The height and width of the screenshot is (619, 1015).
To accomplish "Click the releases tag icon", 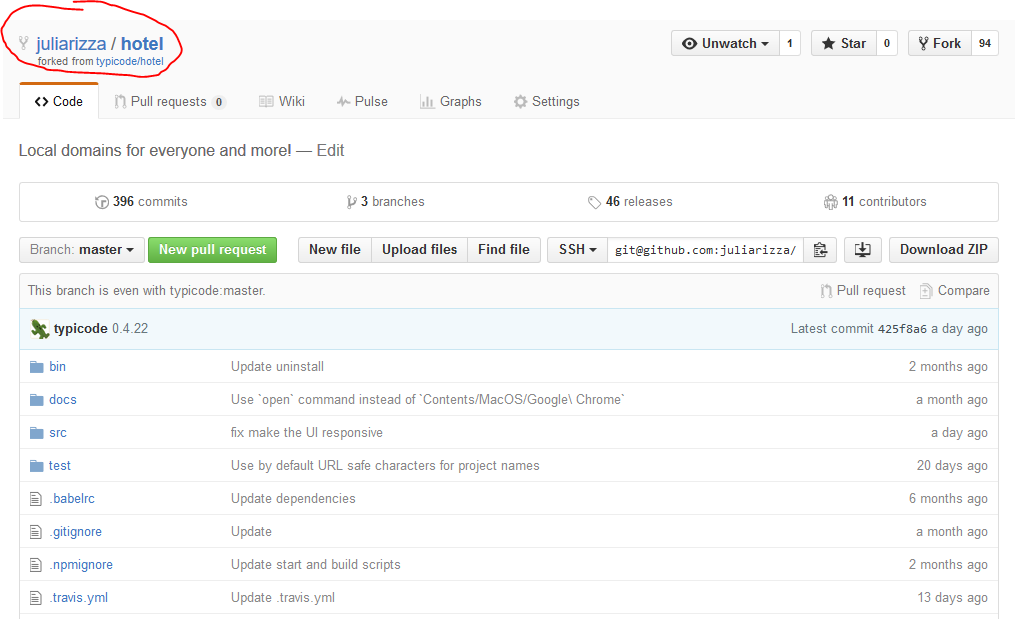I will [594, 203].
